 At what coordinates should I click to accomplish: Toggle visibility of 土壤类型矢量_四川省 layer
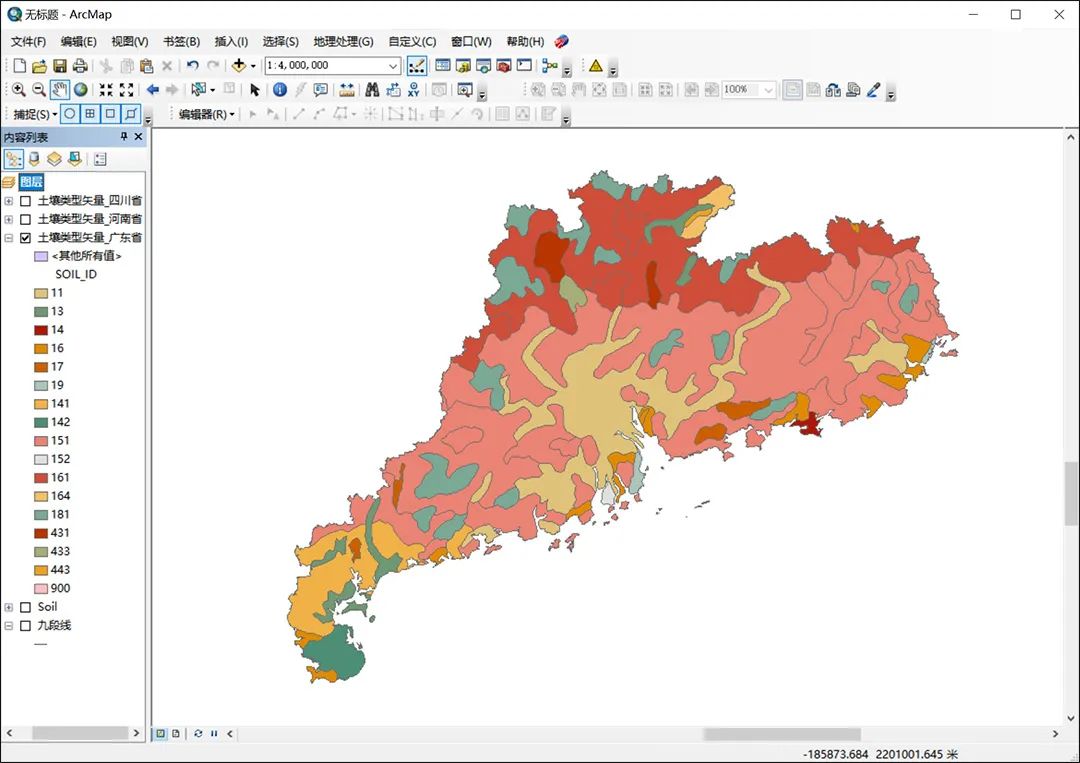(x=25, y=201)
